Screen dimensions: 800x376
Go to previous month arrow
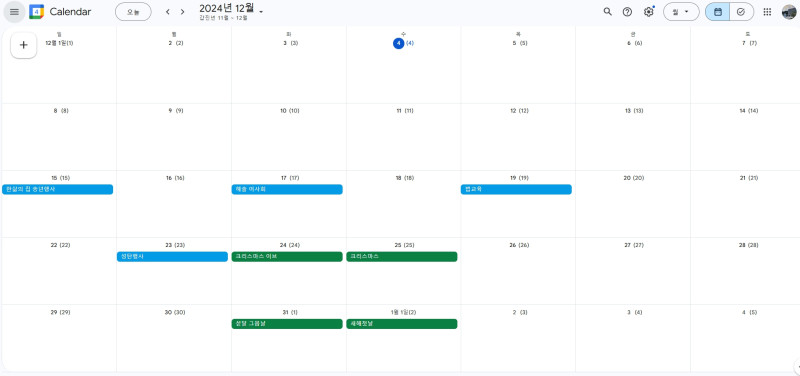[x=167, y=12]
